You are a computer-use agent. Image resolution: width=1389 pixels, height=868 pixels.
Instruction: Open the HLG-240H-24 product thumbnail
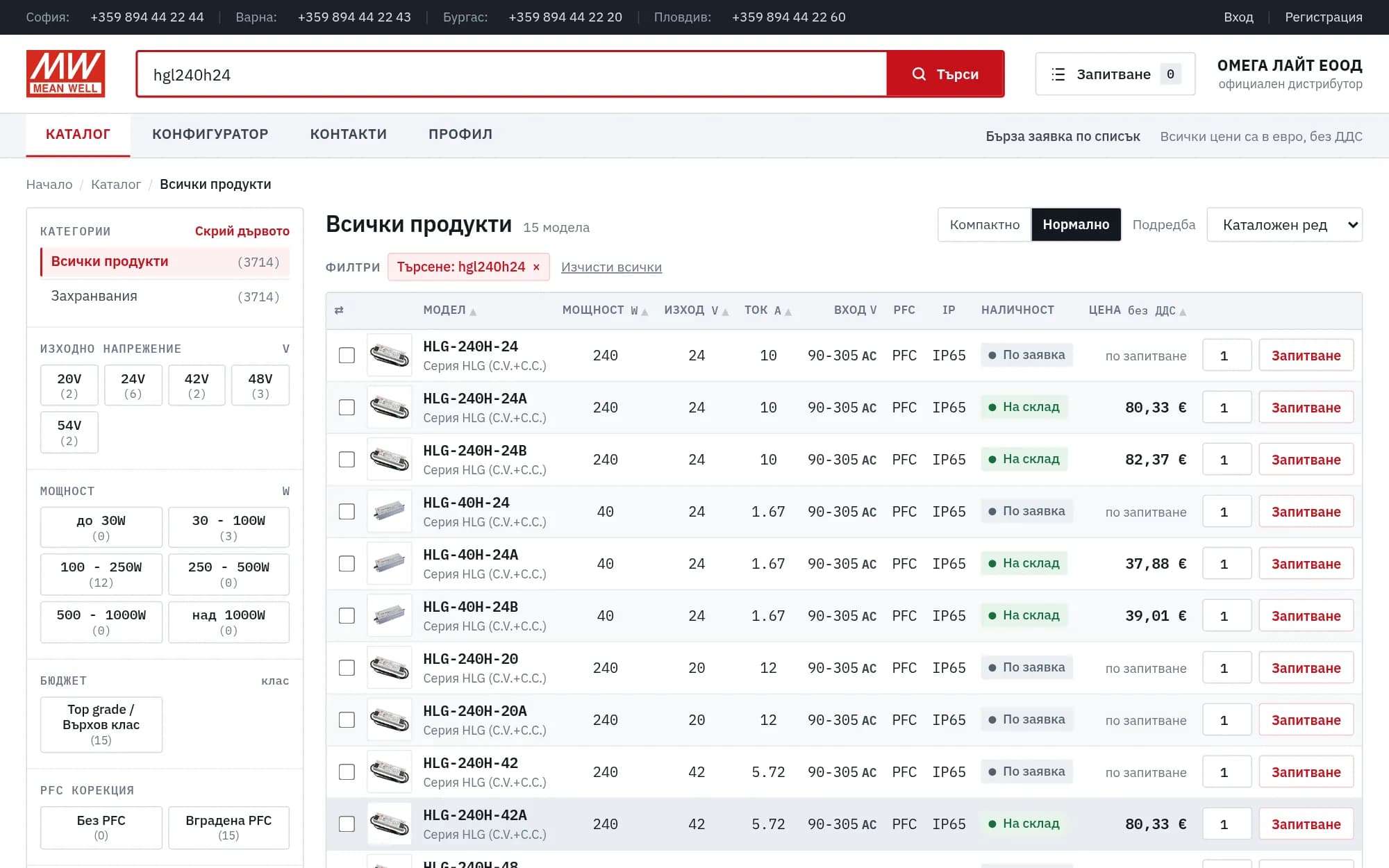pyautogui.click(x=389, y=356)
